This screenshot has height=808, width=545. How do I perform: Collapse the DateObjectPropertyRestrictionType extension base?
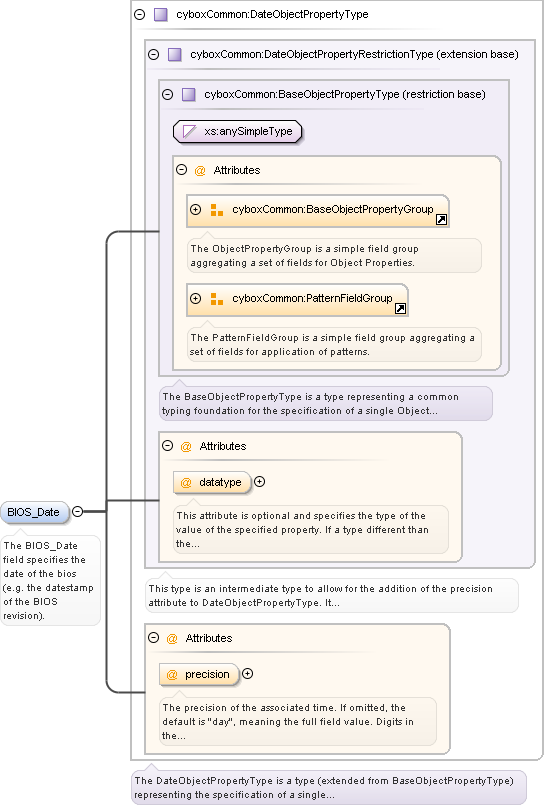pyautogui.click(x=154, y=54)
